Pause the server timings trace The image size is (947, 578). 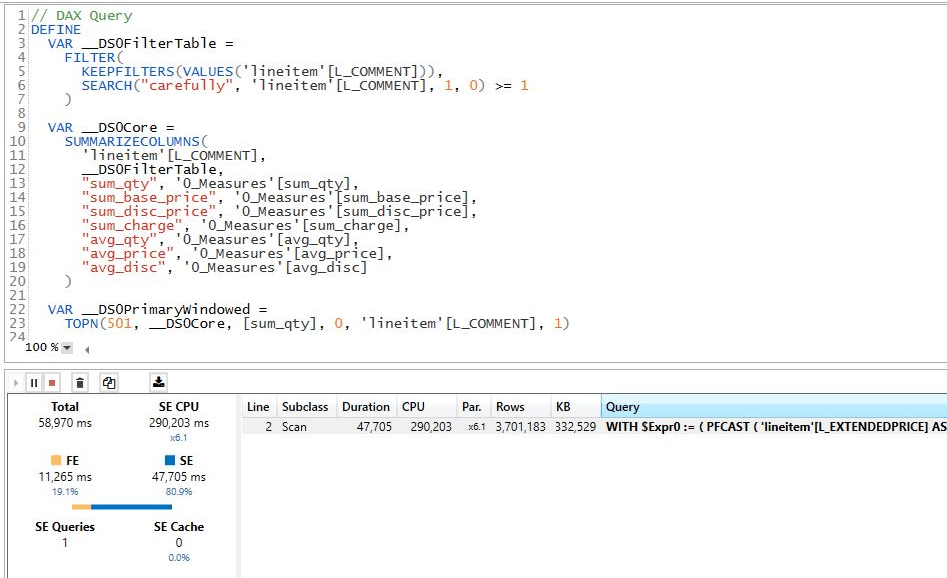pyautogui.click(x=33, y=382)
